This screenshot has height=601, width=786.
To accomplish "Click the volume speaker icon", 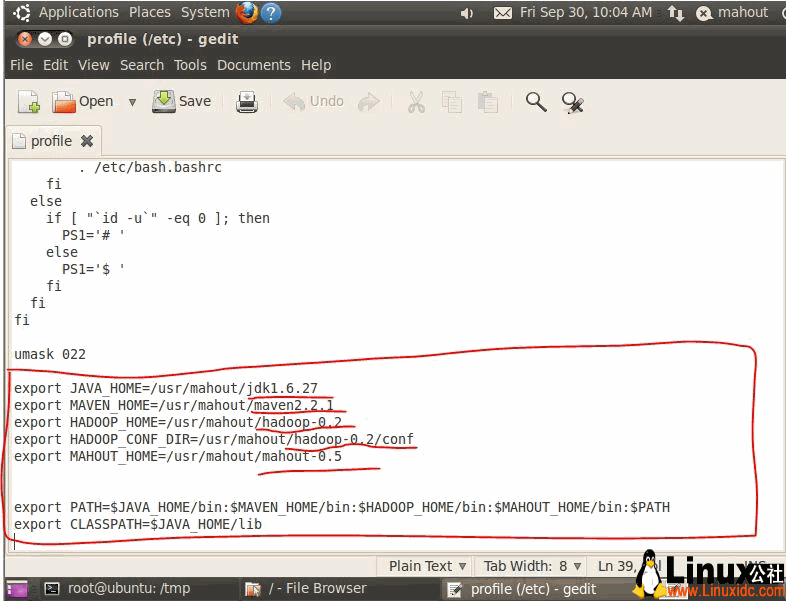I will click(466, 13).
